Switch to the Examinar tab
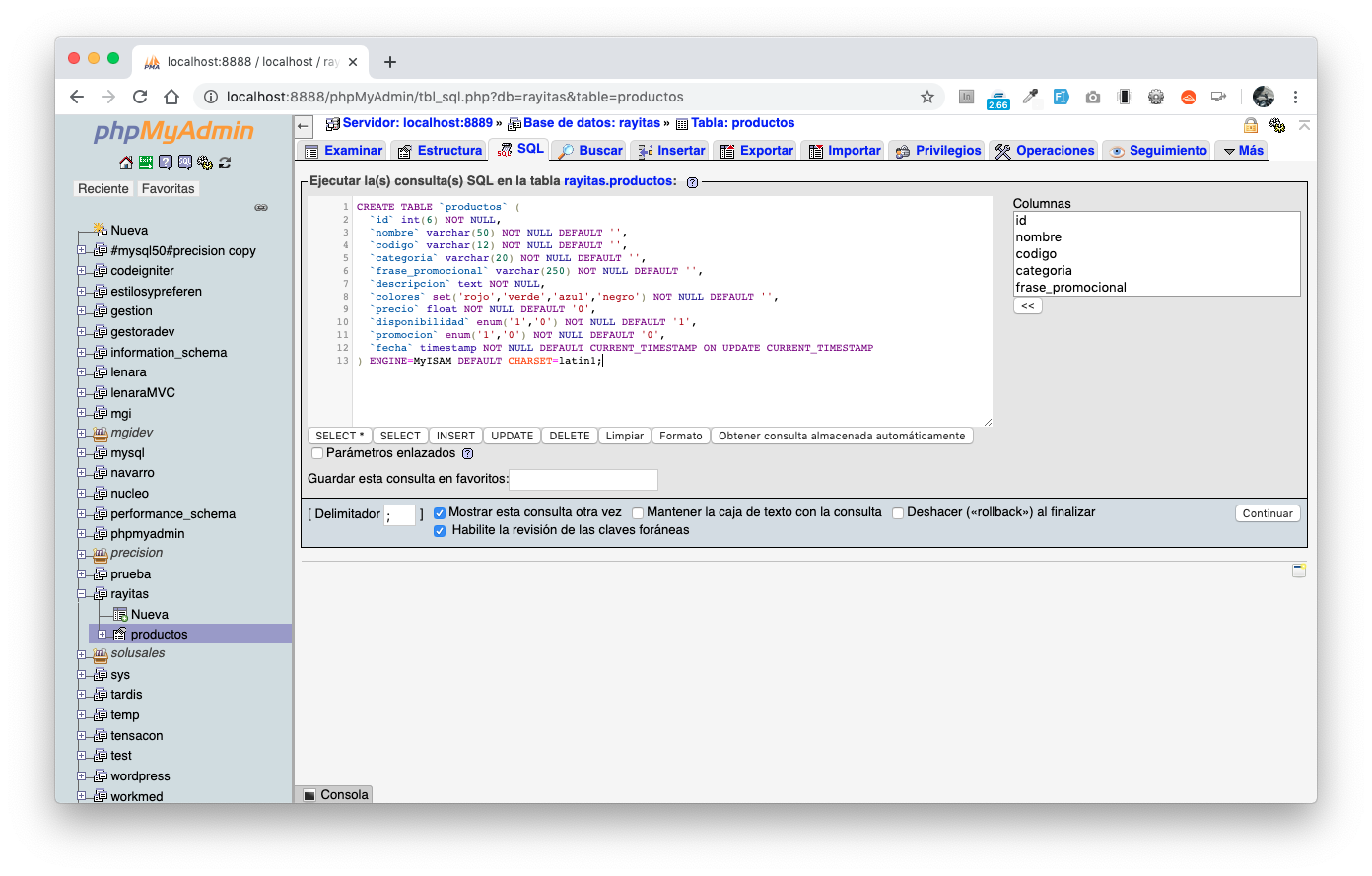 tap(343, 151)
